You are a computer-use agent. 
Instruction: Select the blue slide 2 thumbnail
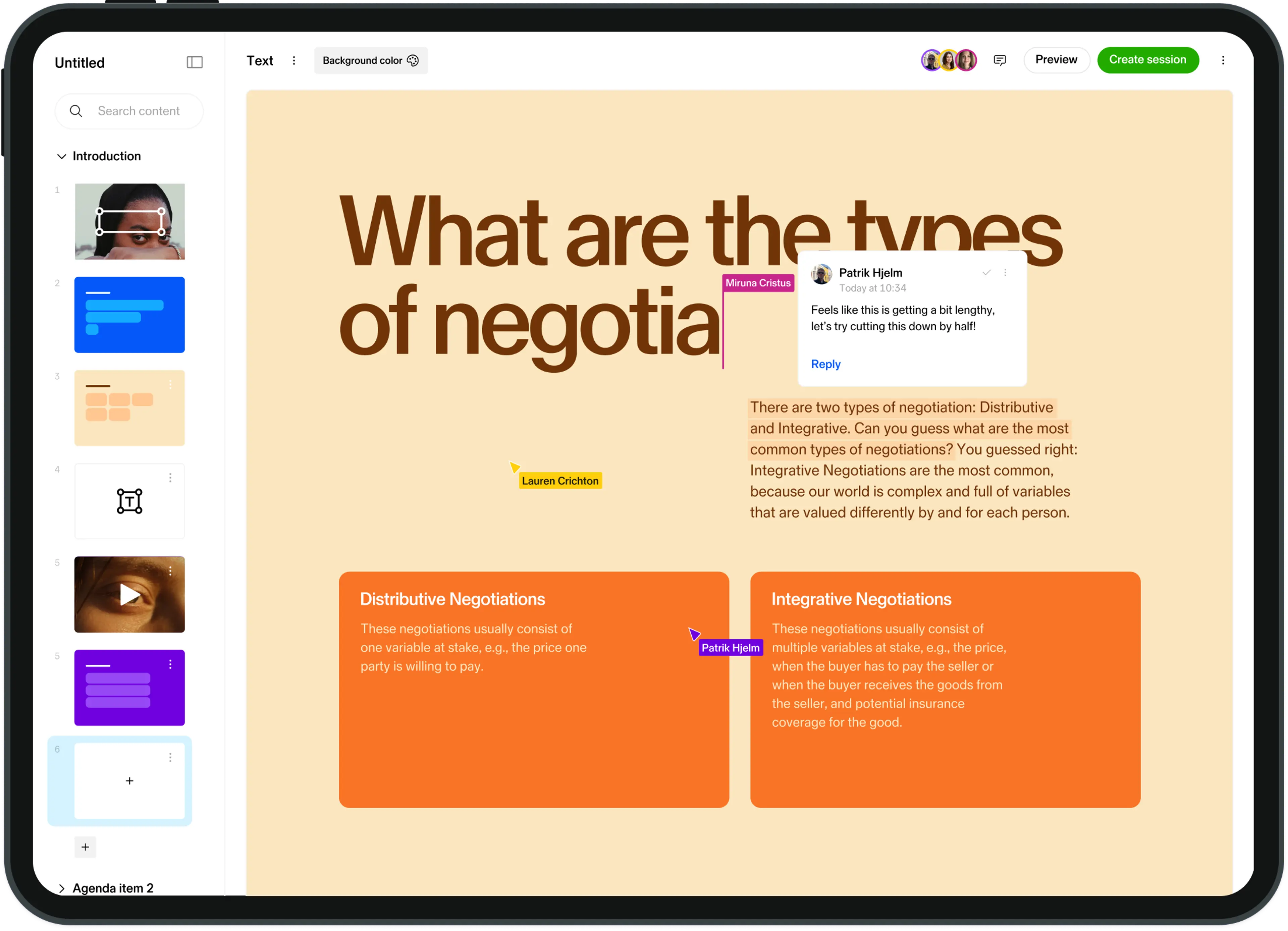(129, 315)
